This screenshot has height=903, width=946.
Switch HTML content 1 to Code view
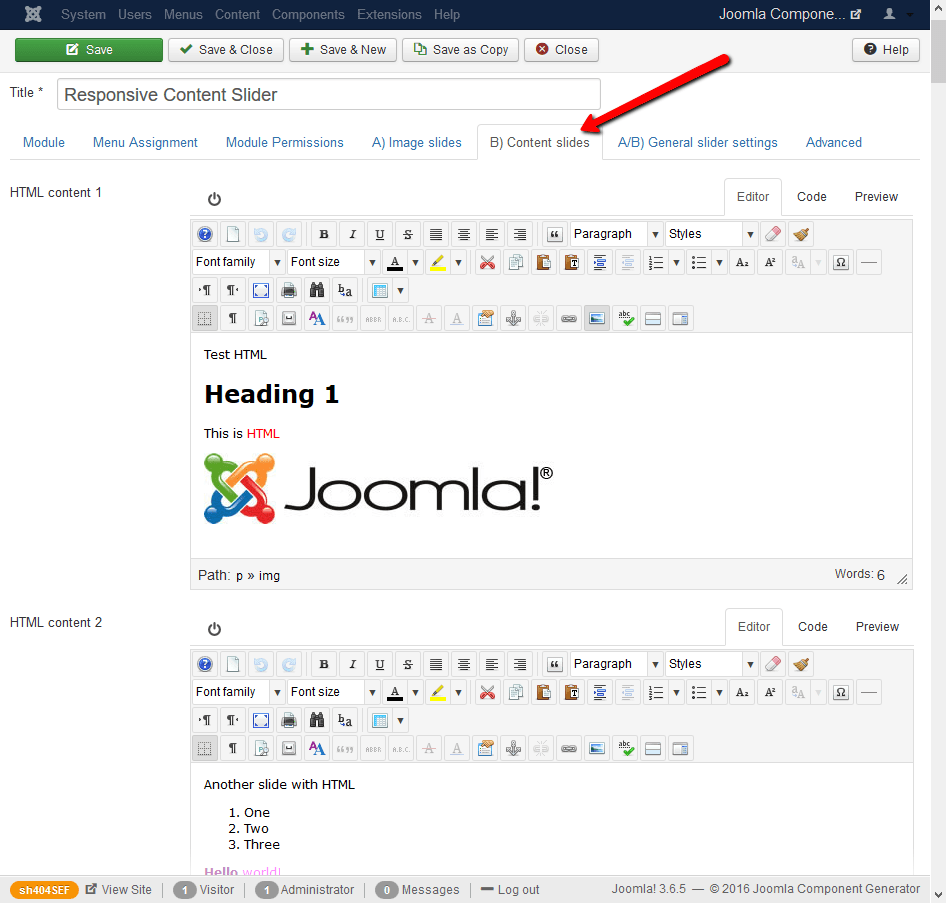tap(811, 197)
